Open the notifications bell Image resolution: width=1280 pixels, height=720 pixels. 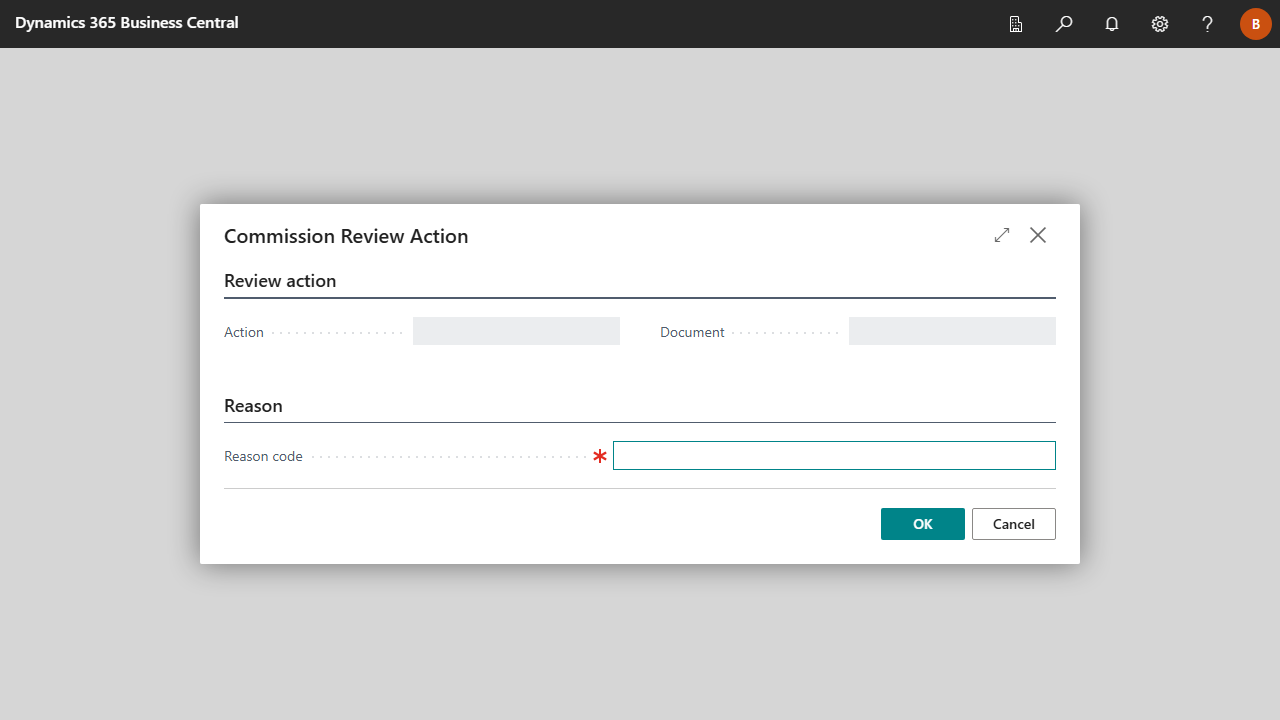coord(1112,24)
